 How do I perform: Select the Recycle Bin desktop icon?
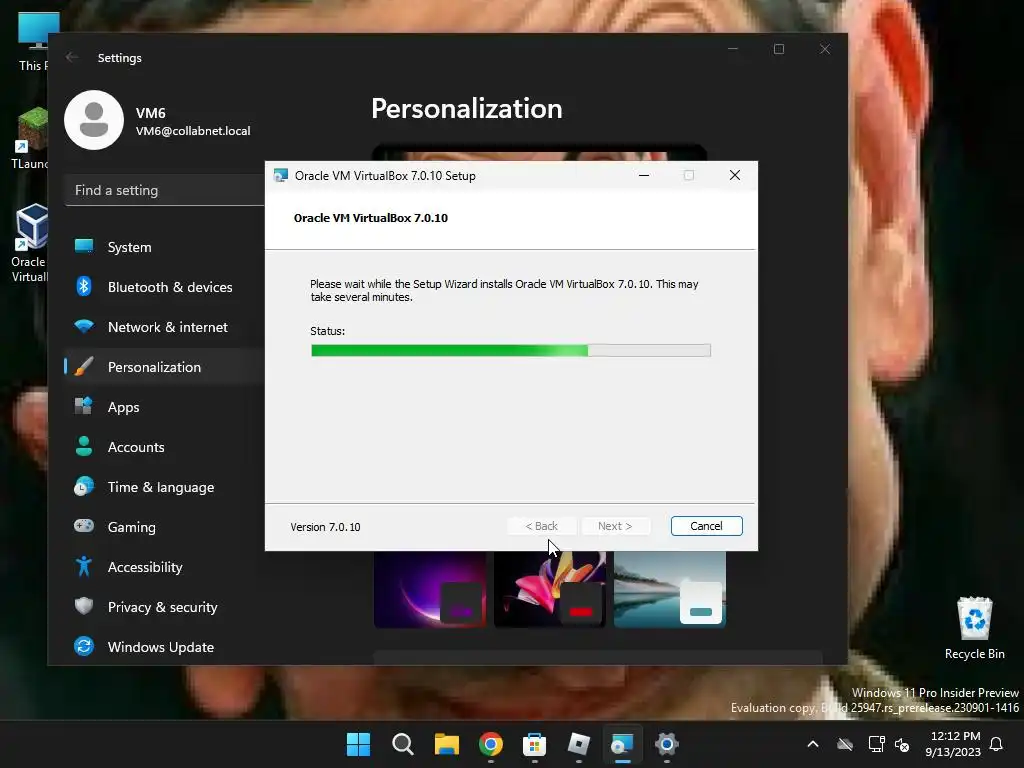tap(974, 628)
